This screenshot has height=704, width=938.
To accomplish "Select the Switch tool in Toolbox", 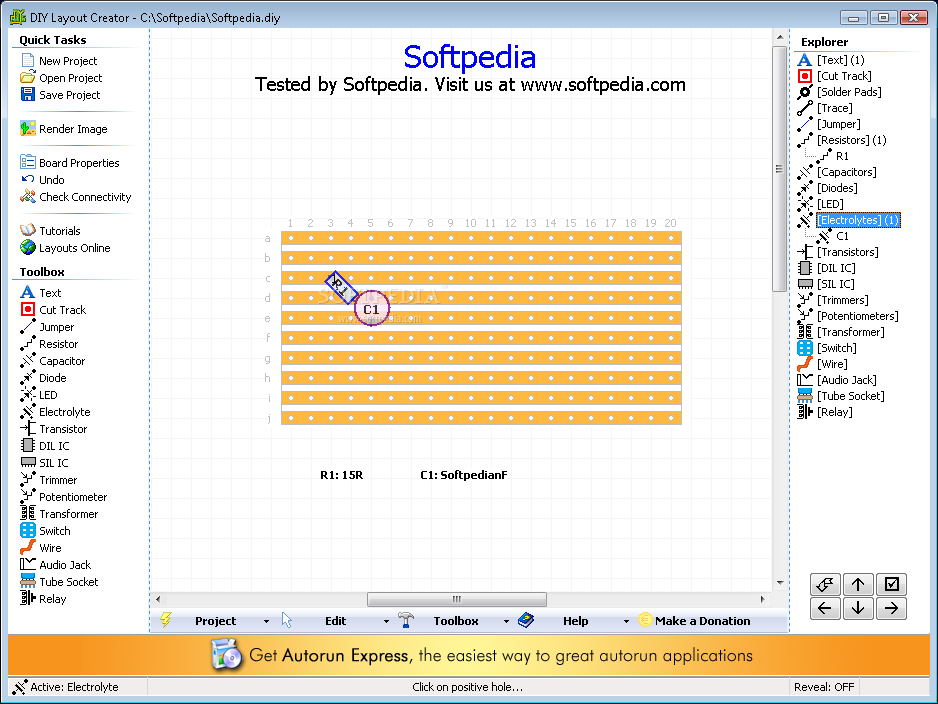I will pyautogui.click(x=45, y=531).
